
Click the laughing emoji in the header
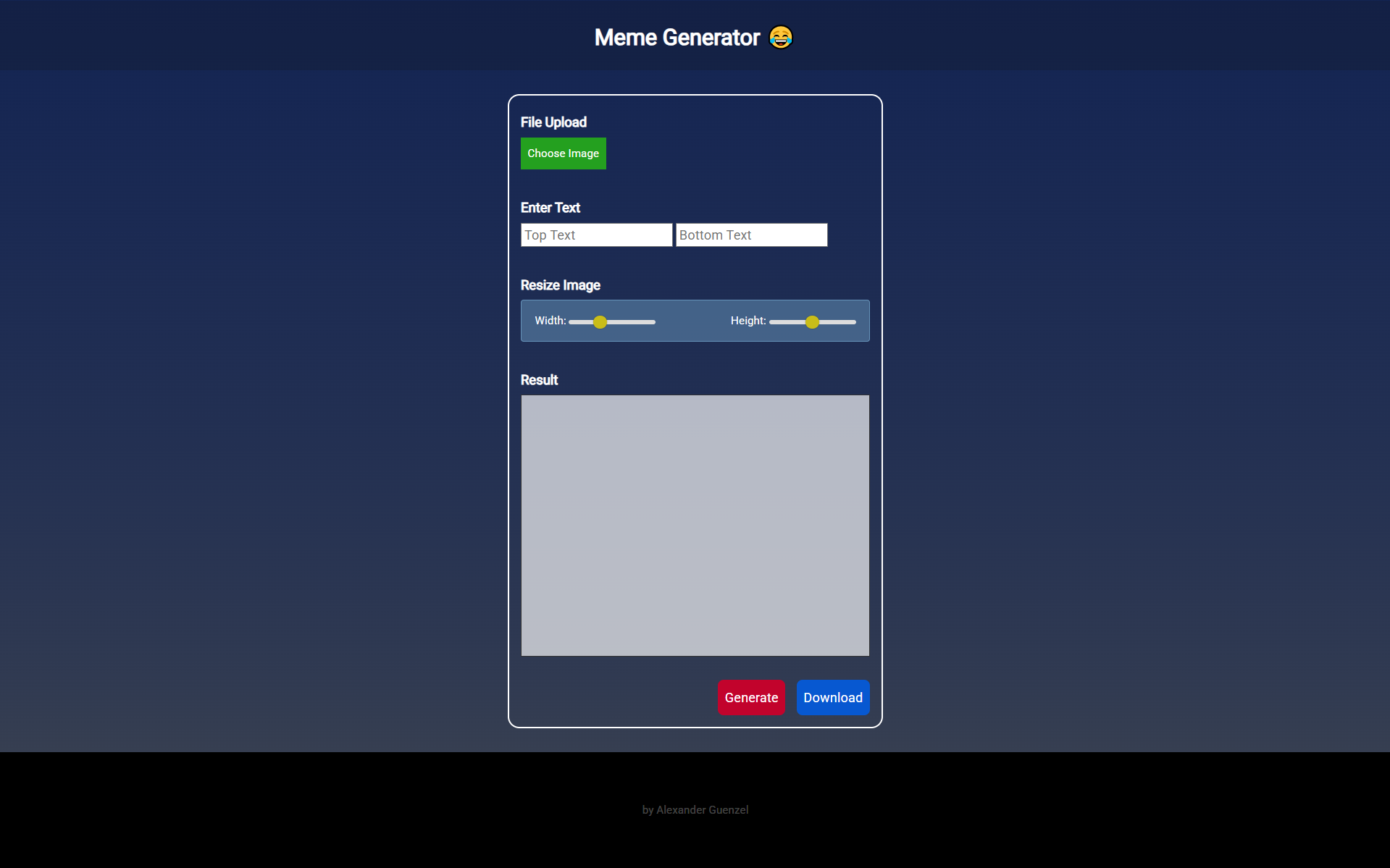[780, 37]
